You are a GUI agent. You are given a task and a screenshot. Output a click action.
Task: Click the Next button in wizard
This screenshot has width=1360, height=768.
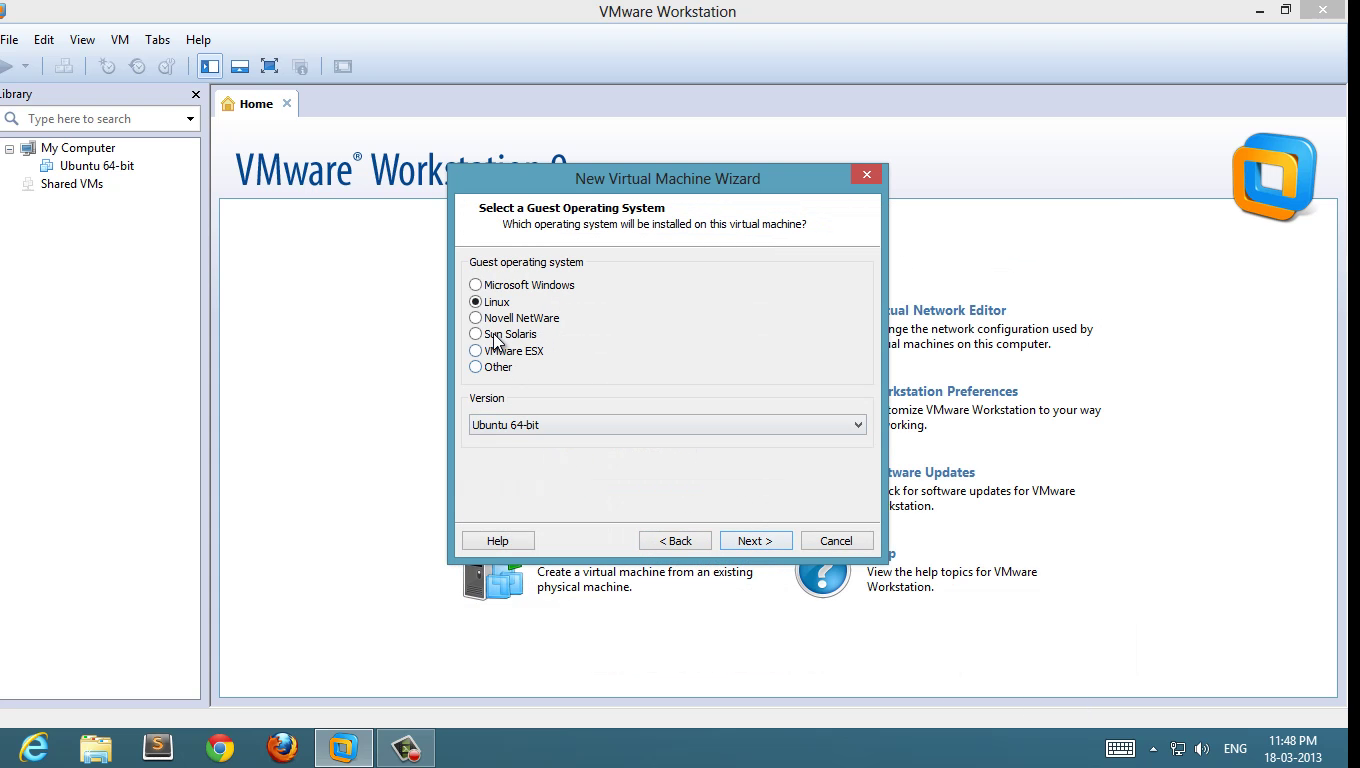(x=755, y=541)
